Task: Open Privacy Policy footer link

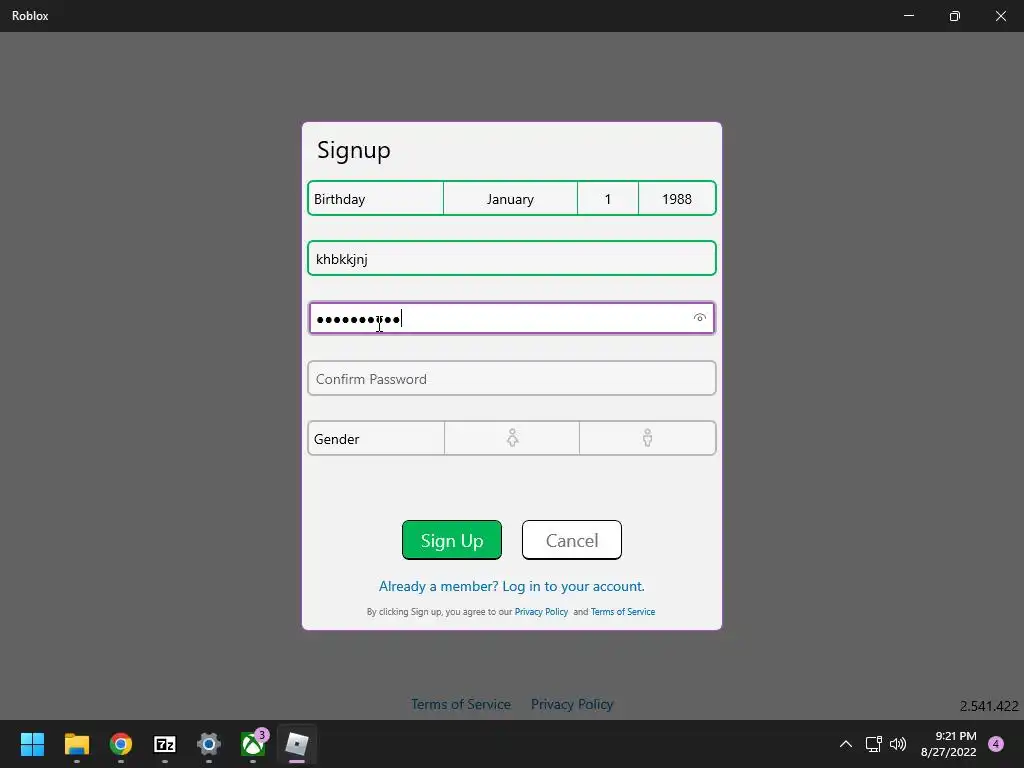Action: coord(571,704)
